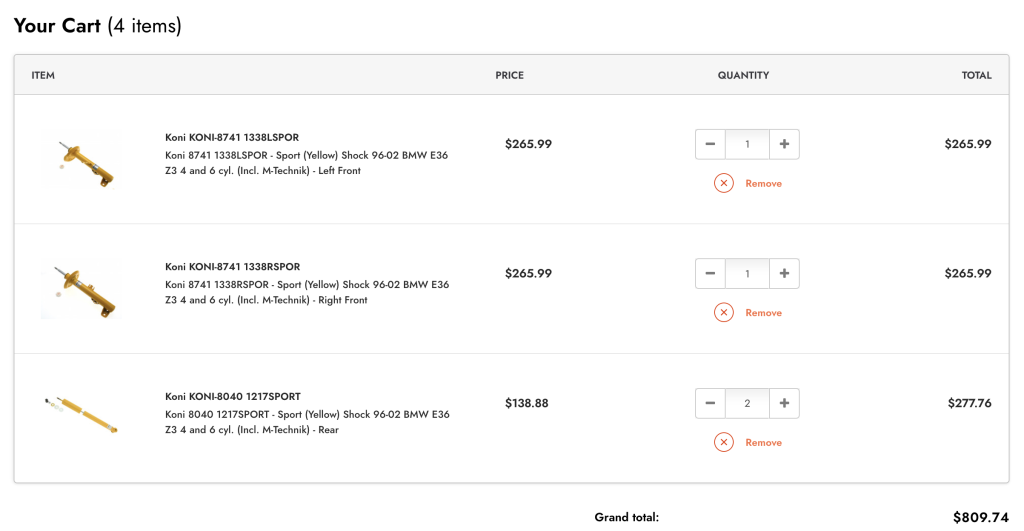Screen dimensions: 1024x531
Task: Open product title Koni KONI-8741 1338RSPOR
Action: coord(232,266)
